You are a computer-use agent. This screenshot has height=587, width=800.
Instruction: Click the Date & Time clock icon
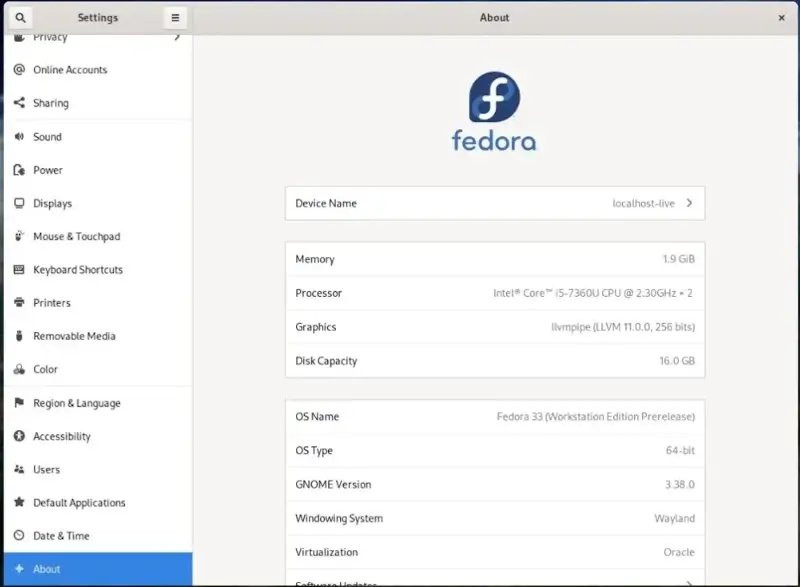[19, 535]
